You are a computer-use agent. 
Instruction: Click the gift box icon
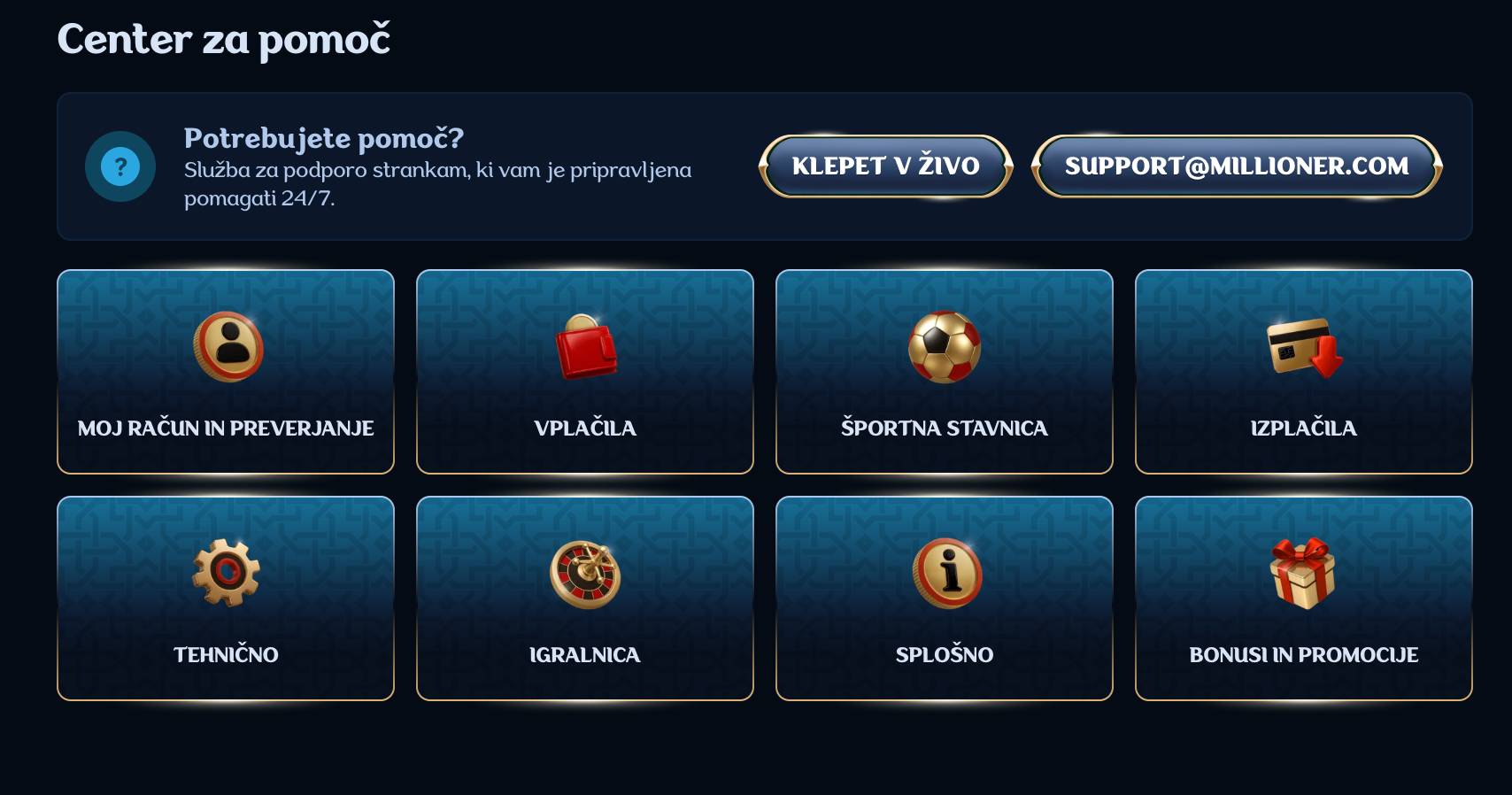1302,573
